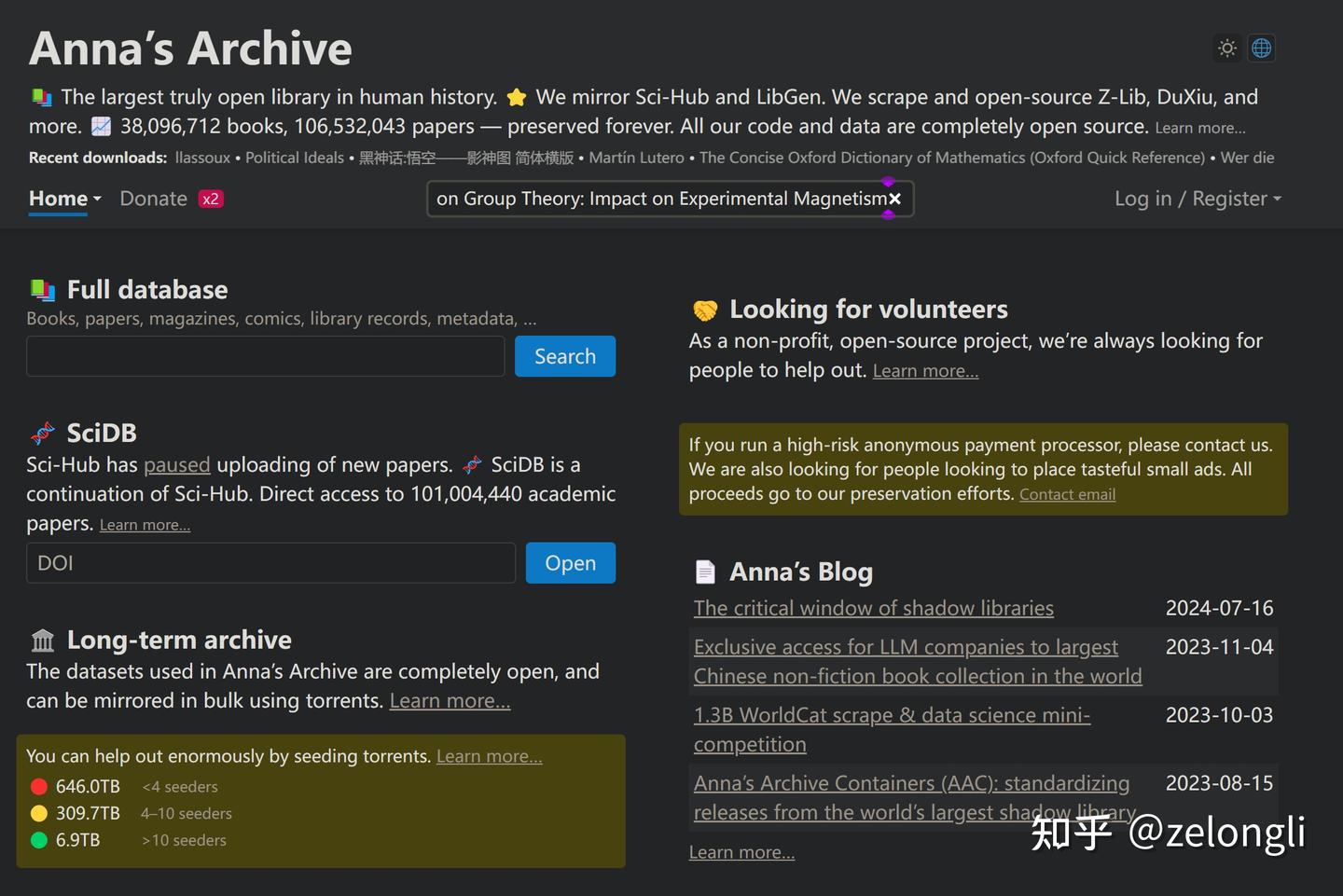
Task: Click the star icon in header description
Action: 517,97
